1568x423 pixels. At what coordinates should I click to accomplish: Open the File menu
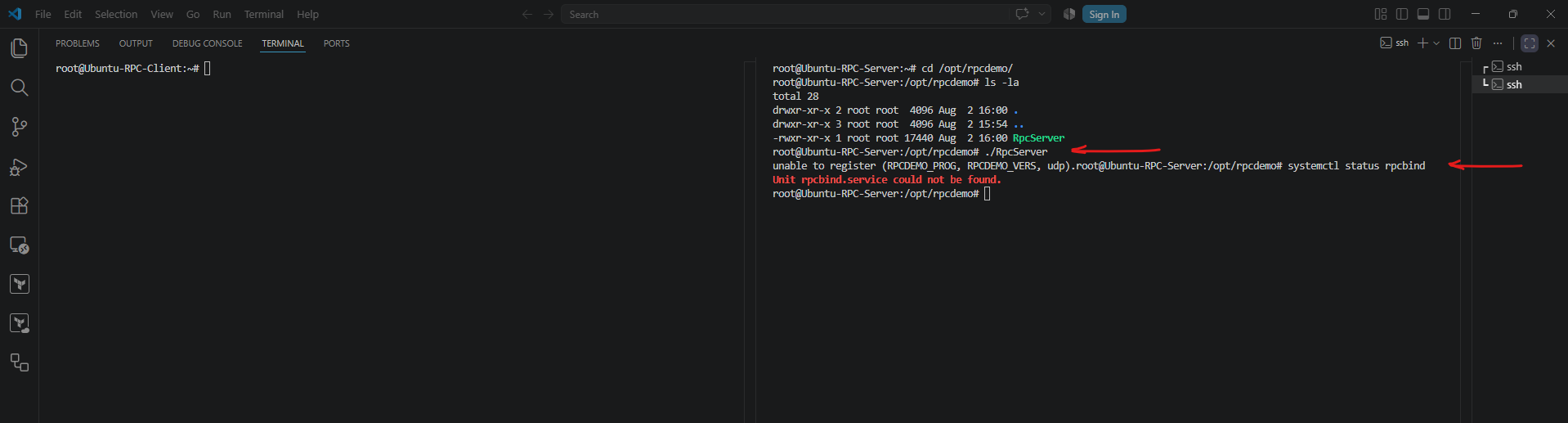point(43,14)
